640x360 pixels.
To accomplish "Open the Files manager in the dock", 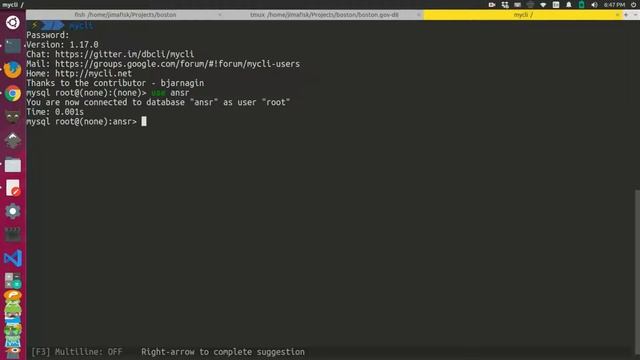I will (13, 164).
